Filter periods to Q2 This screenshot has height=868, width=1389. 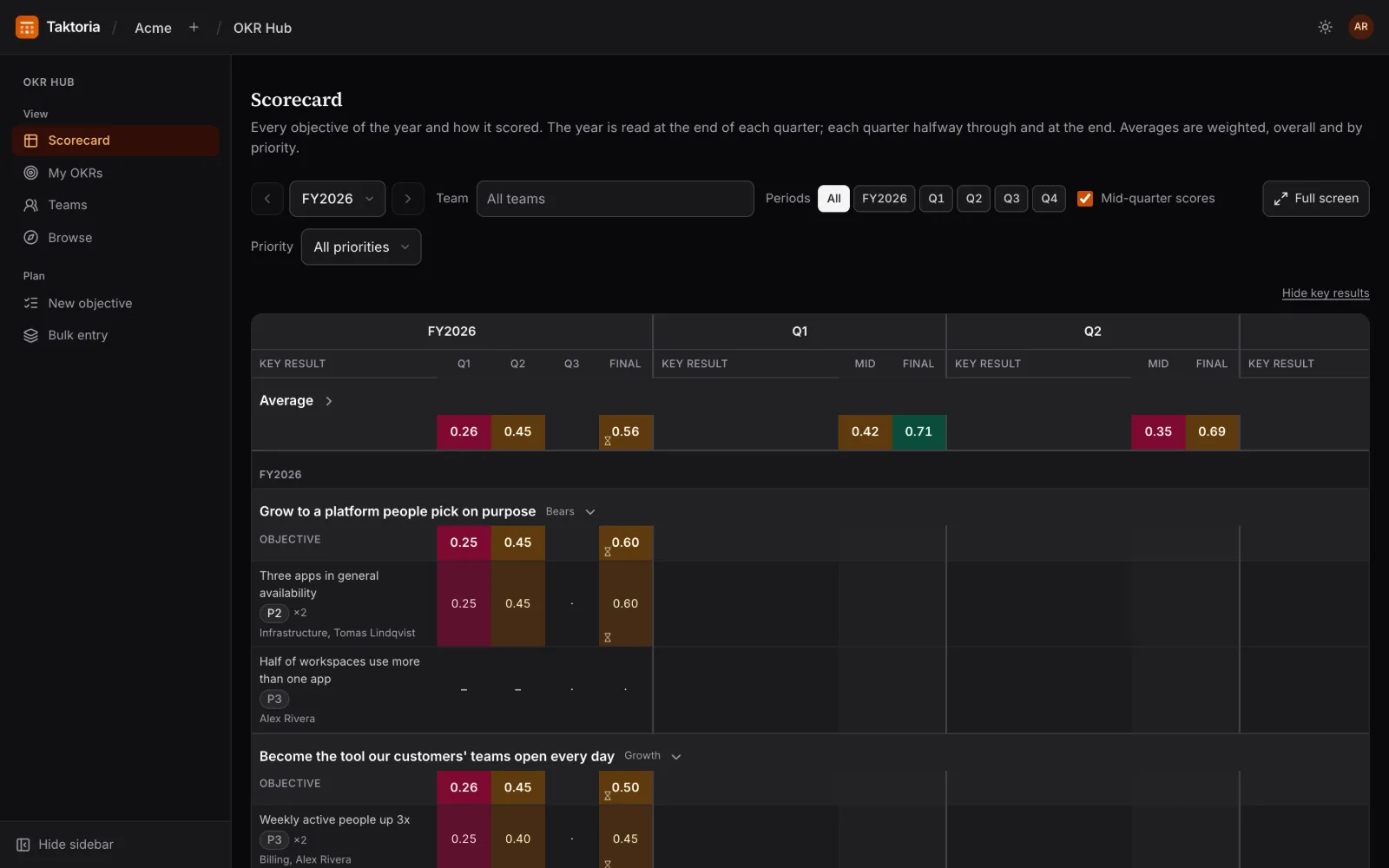(x=974, y=199)
